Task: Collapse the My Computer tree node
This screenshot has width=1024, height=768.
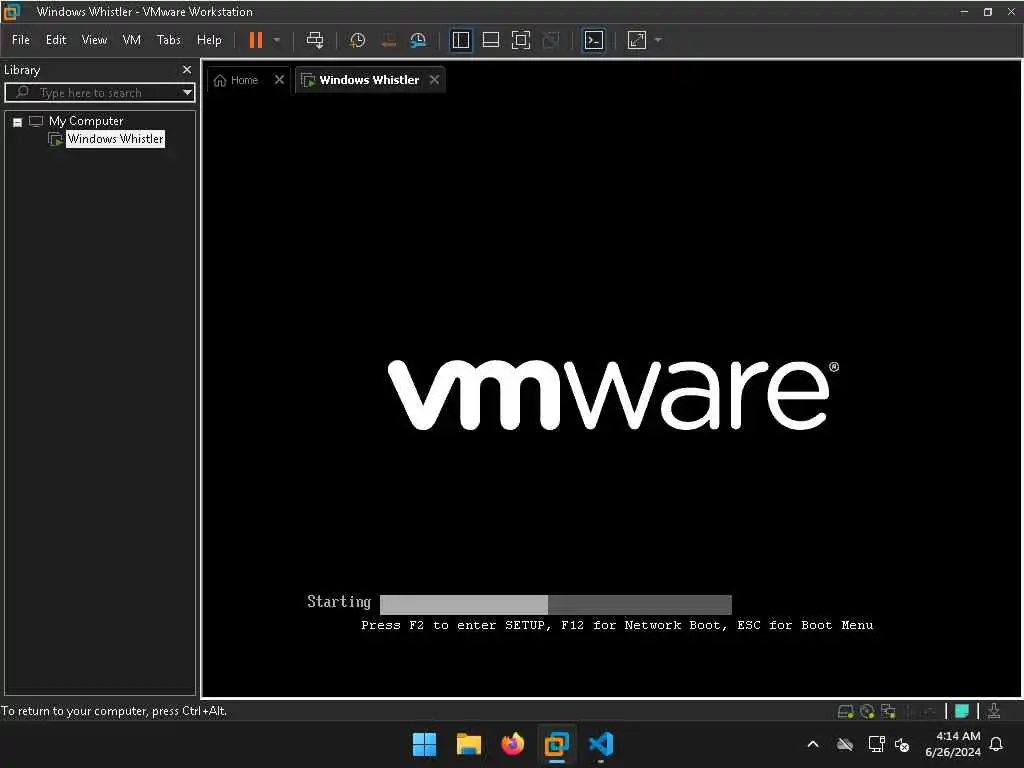Action: pos(18,121)
